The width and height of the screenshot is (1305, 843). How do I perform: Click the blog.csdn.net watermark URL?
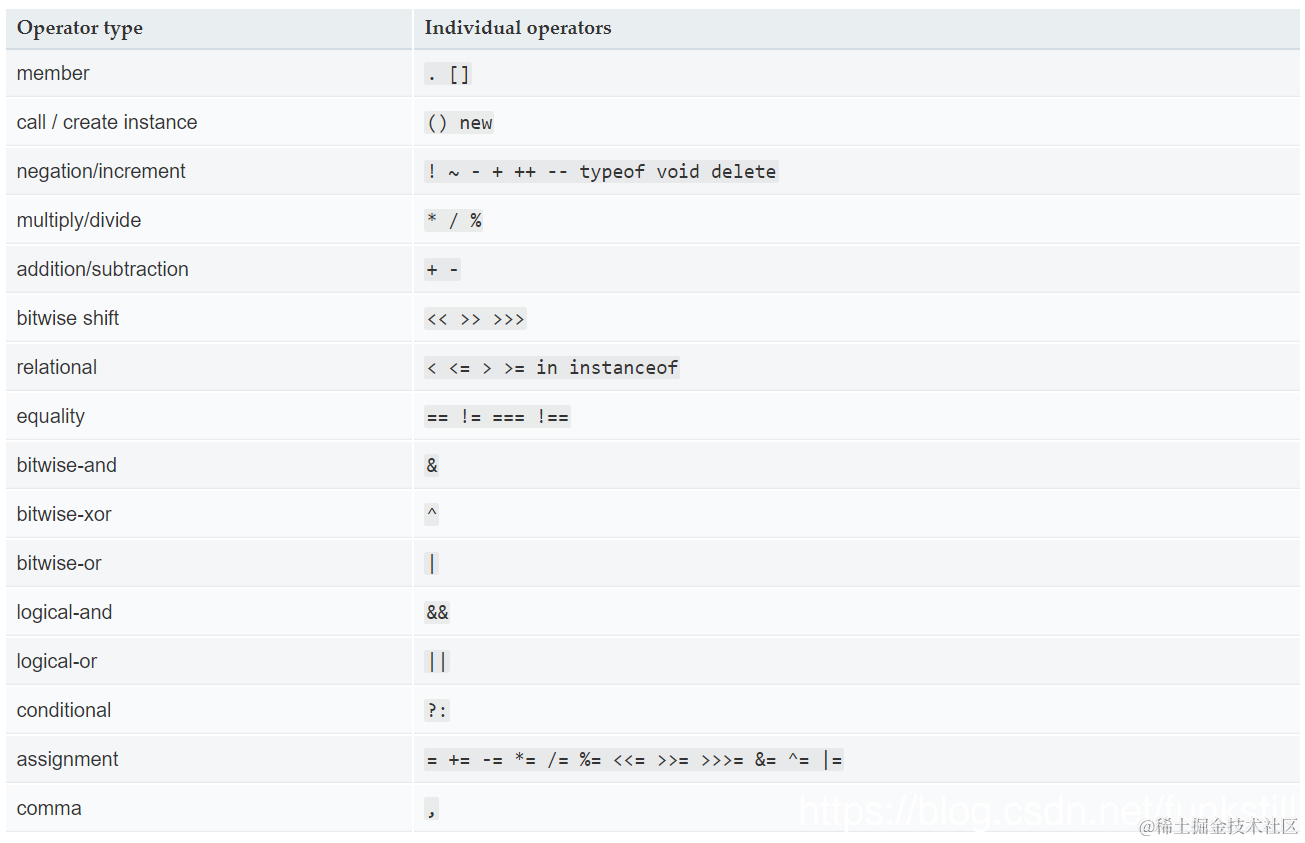[x=1040, y=808]
